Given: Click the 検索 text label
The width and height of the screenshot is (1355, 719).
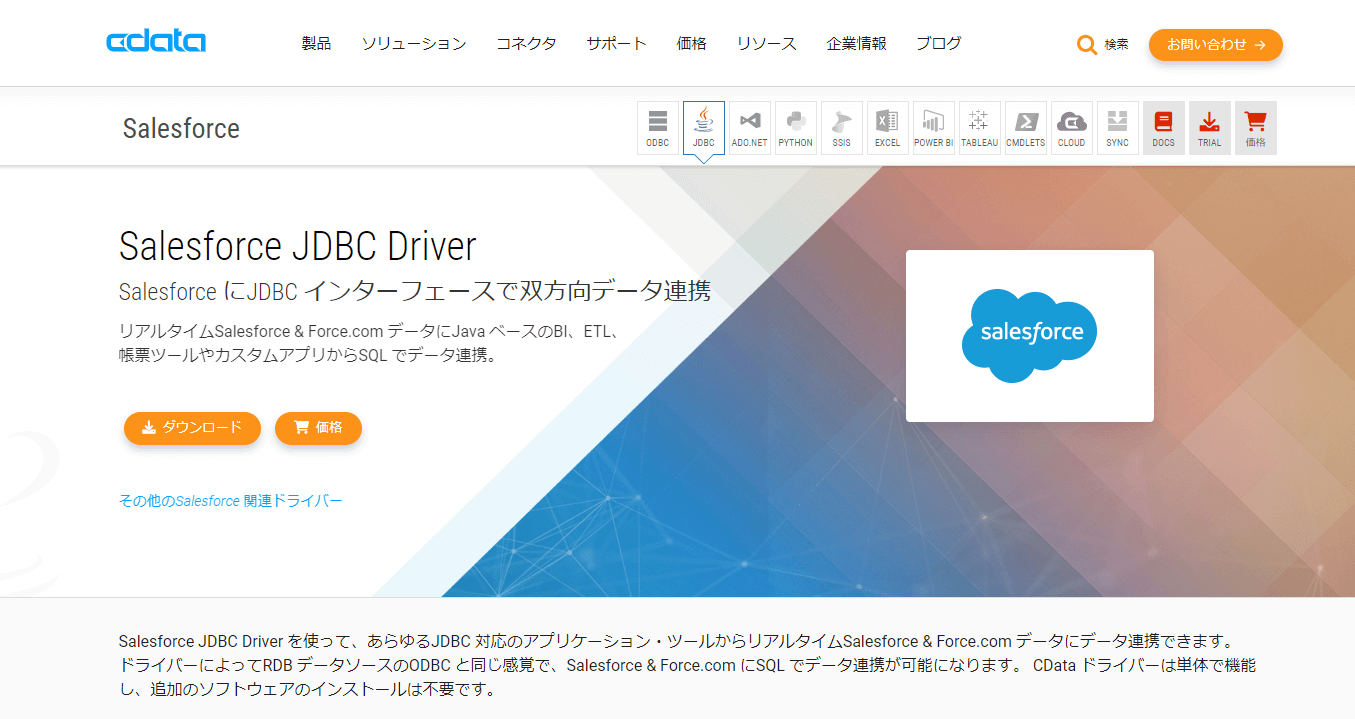Looking at the screenshot, I should [1116, 45].
